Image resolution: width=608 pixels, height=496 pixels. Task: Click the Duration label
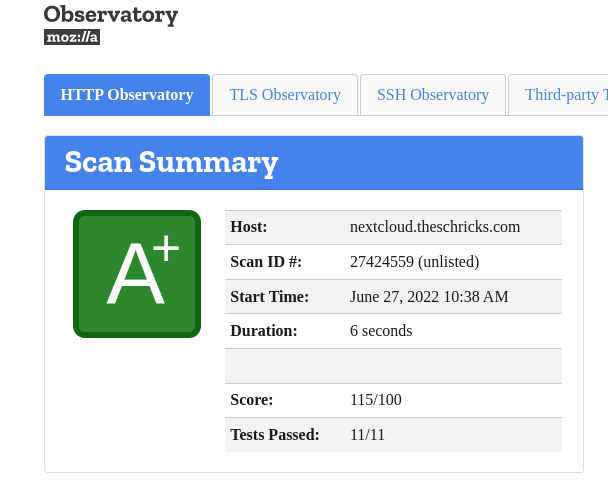tap(264, 331)
